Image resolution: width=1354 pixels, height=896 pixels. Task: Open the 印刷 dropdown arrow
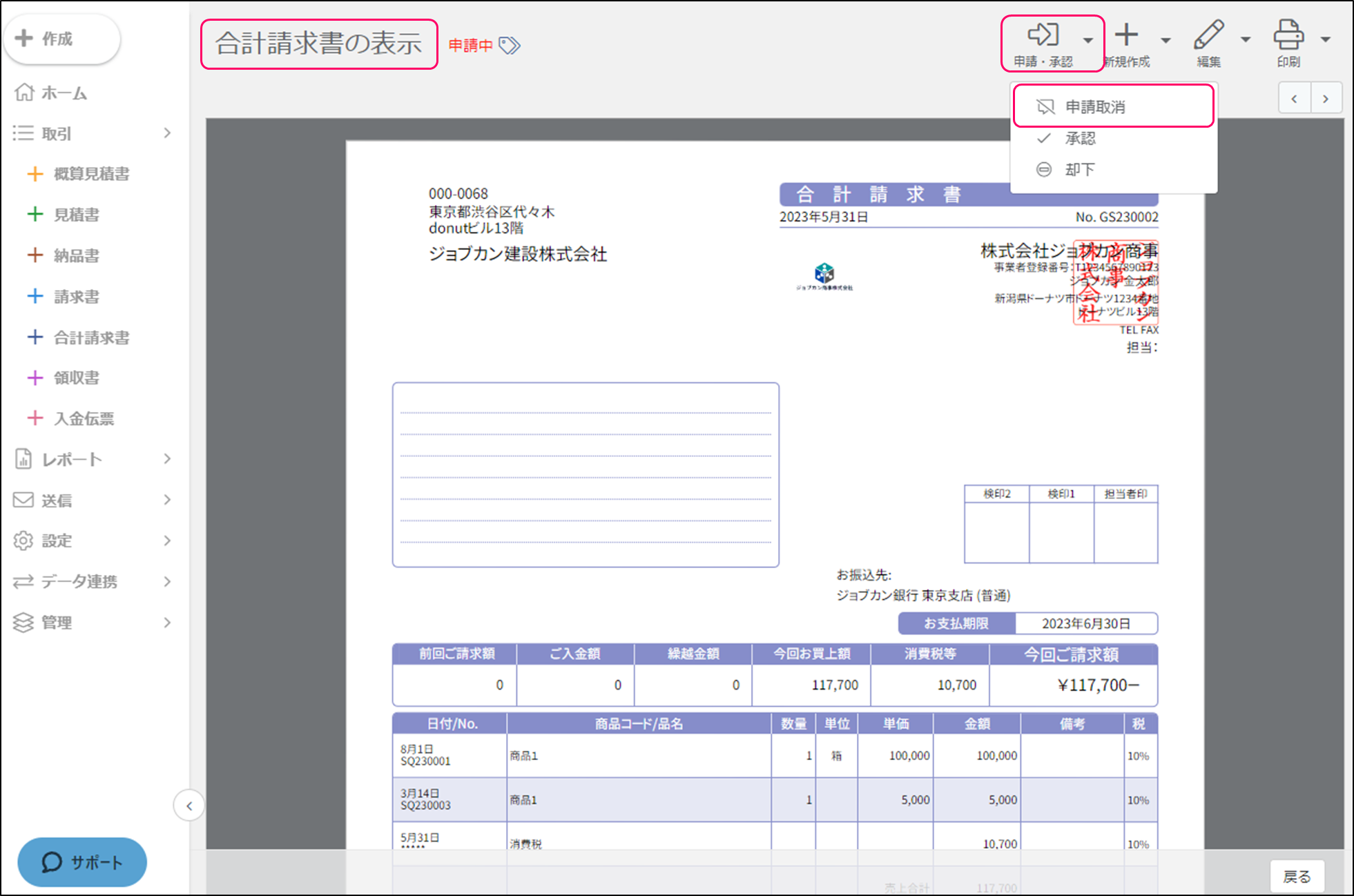click(x=1326, y=39)
